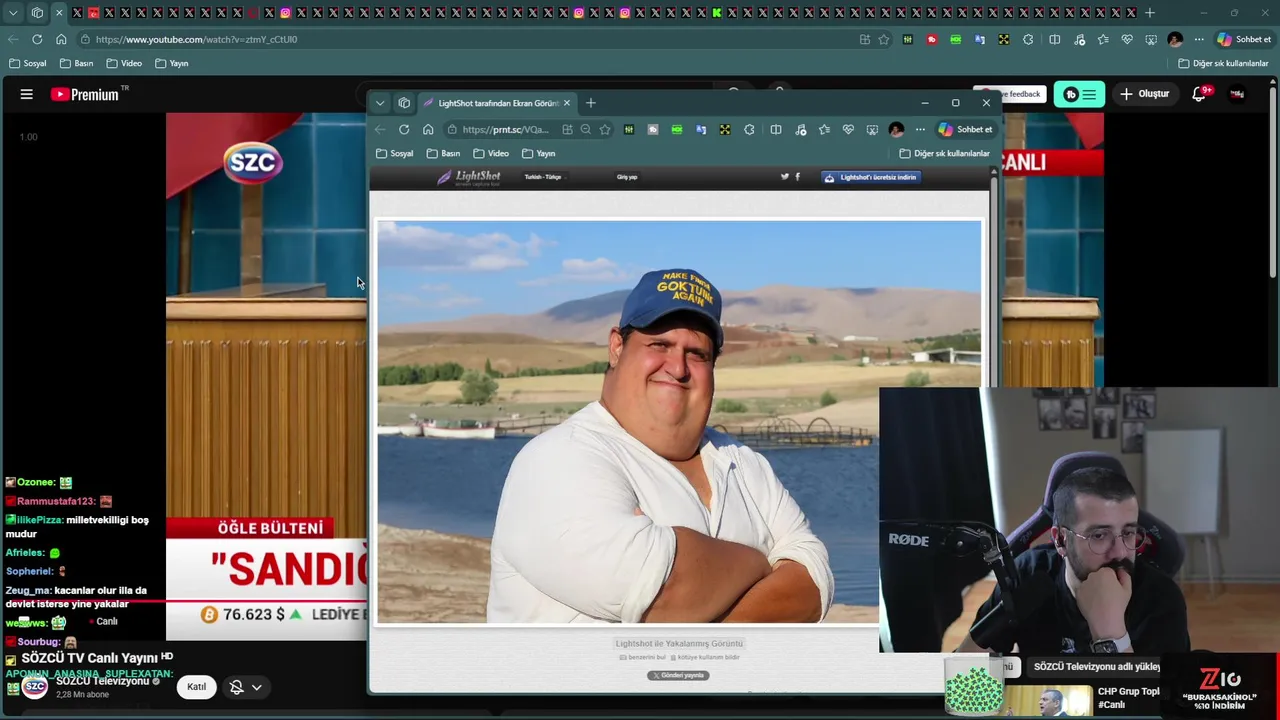Close the LightShot tab

pos(567,103)
